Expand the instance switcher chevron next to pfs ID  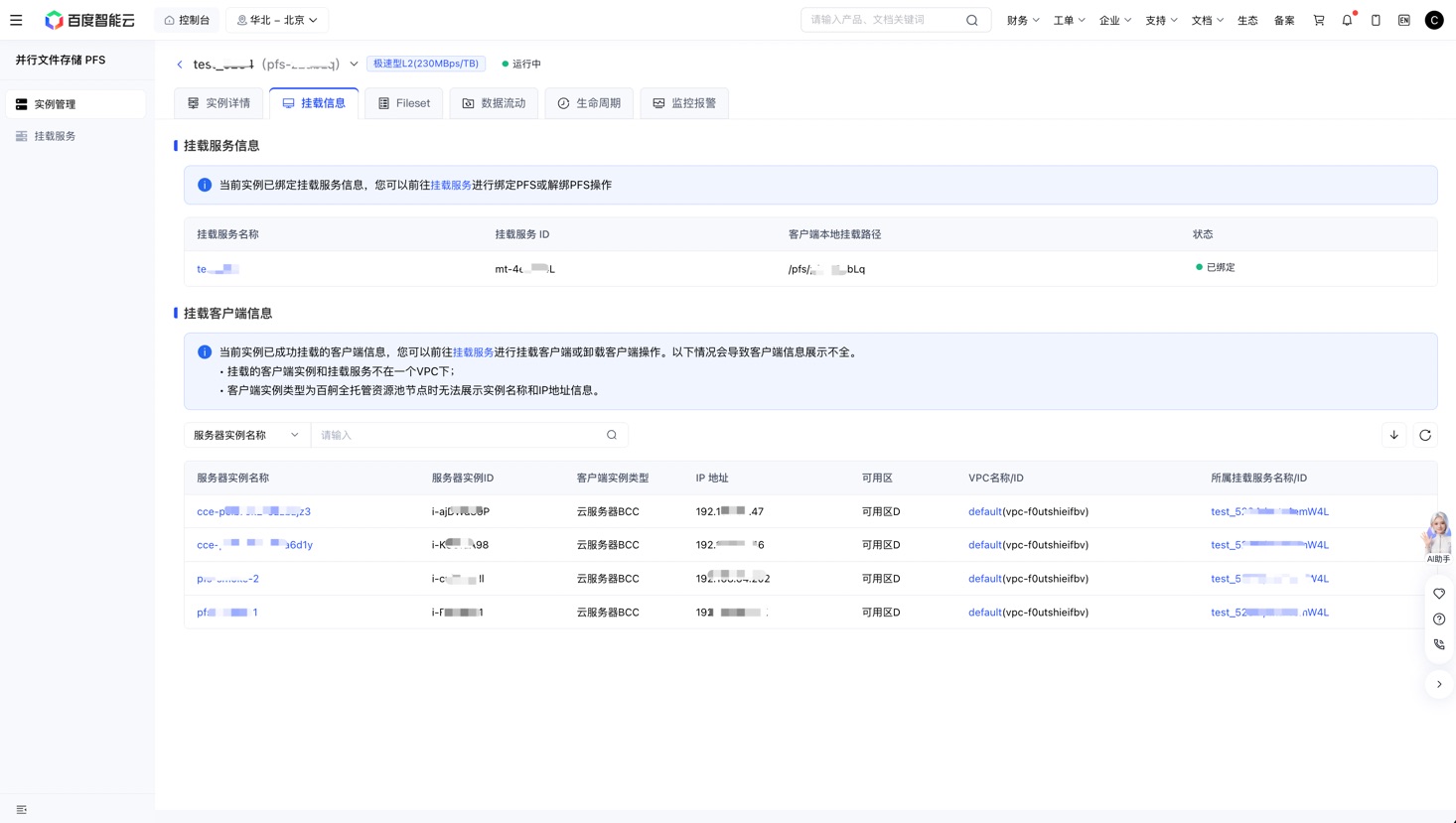point(354,65)
